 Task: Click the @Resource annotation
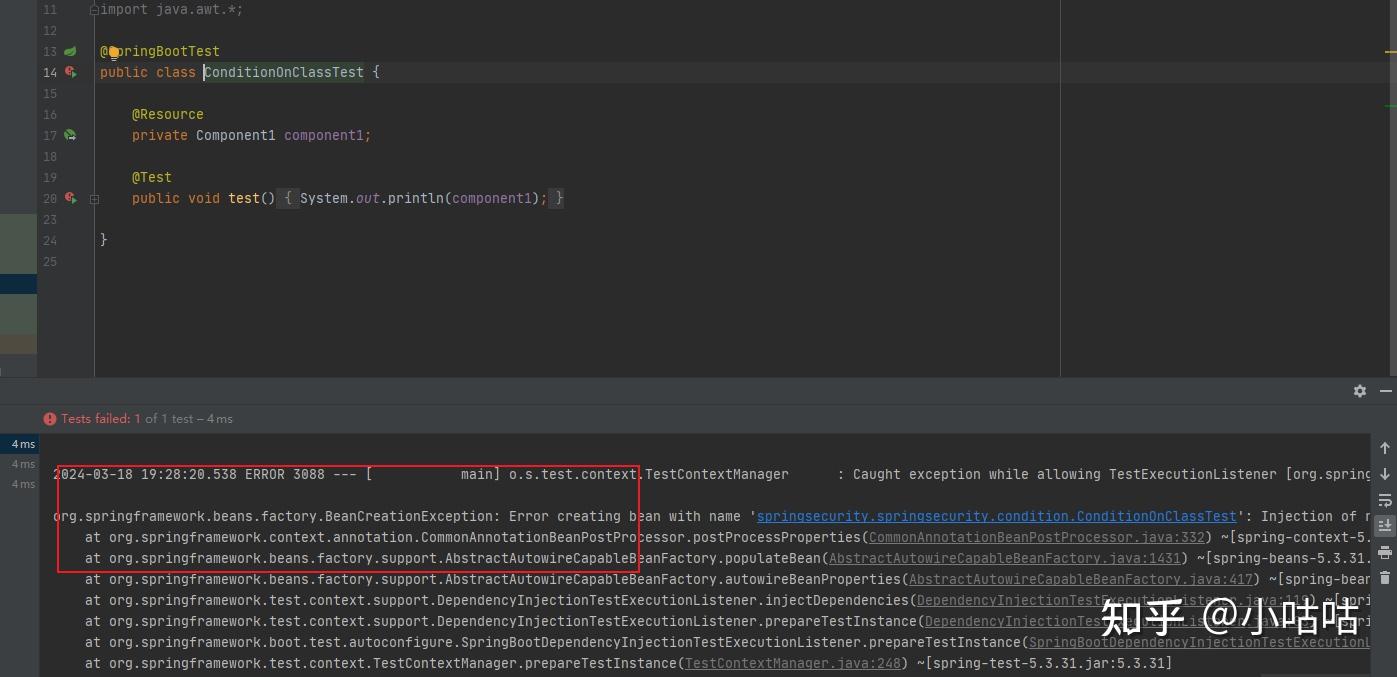click(x=168, y=114)
